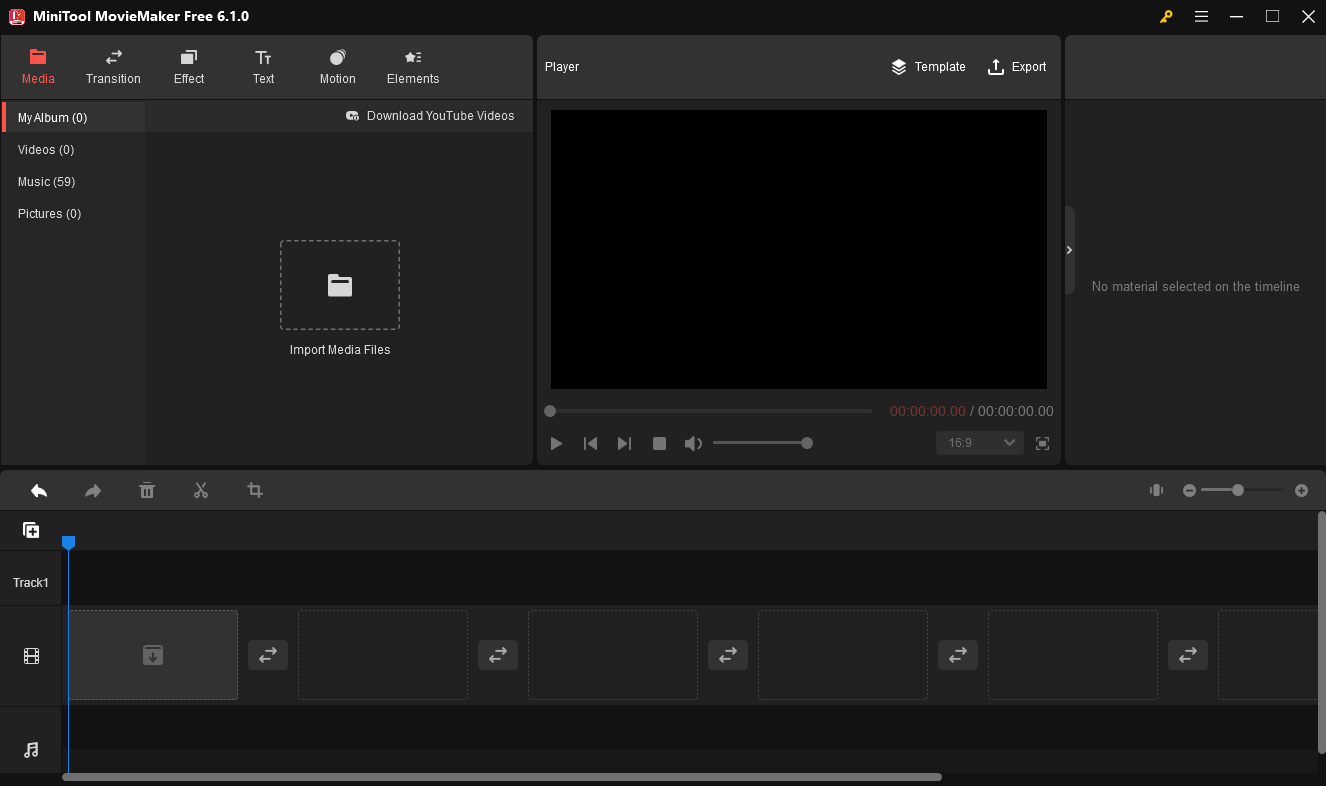Click the video track film icon
The image size is (1326, 786).
(31, 656)
